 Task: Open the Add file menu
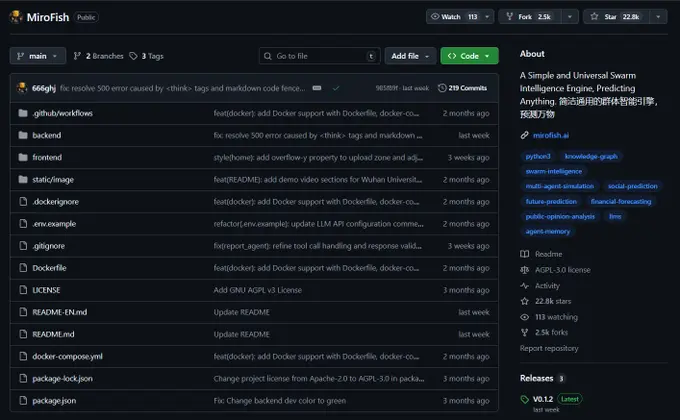(x=412, y=56)
